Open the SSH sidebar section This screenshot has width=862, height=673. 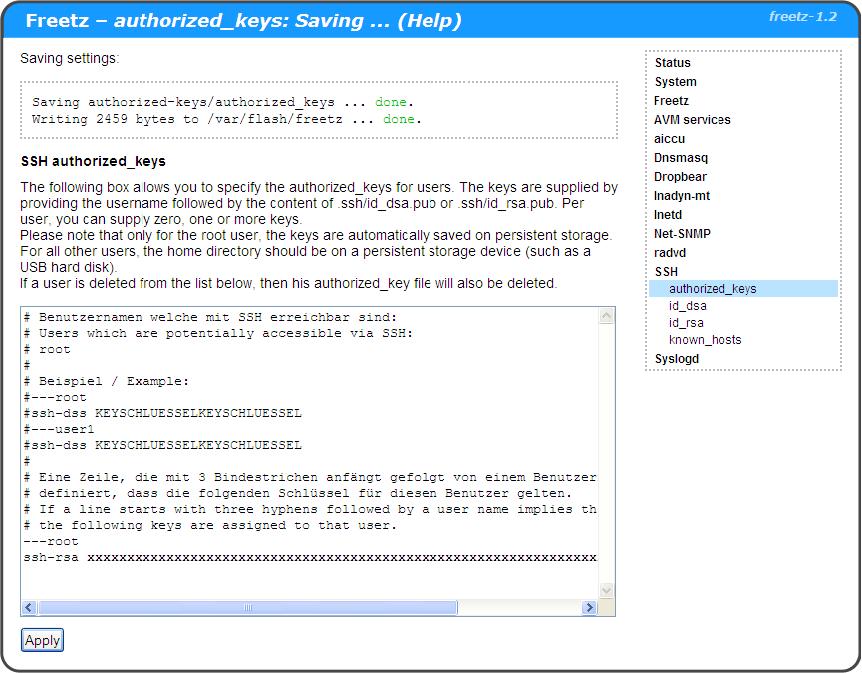click(666, 272)
